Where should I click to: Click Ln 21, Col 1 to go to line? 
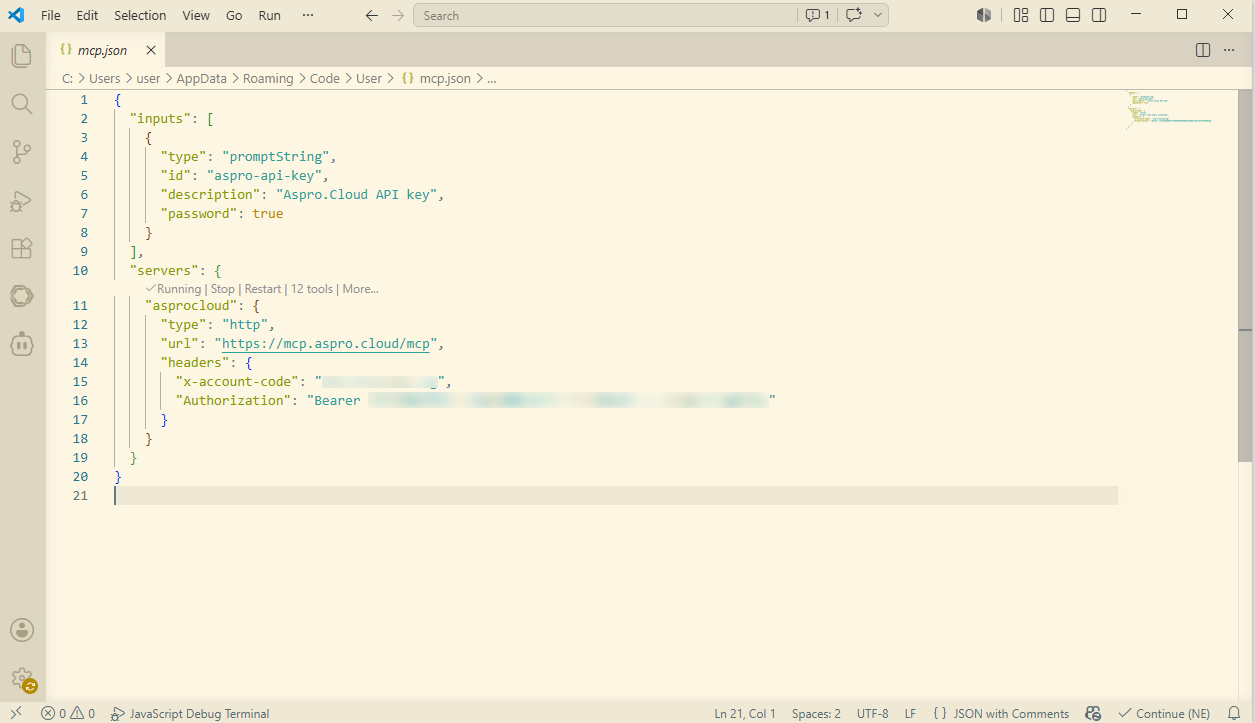[745, 713]
